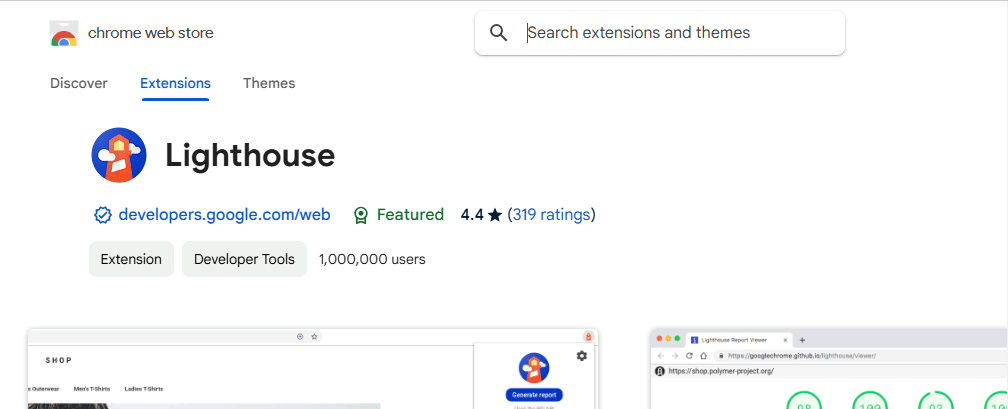Screen dimensions: 1008x409
Task: Click the back arrow in Report Viewer screenshot
Action: click(661, 356)
